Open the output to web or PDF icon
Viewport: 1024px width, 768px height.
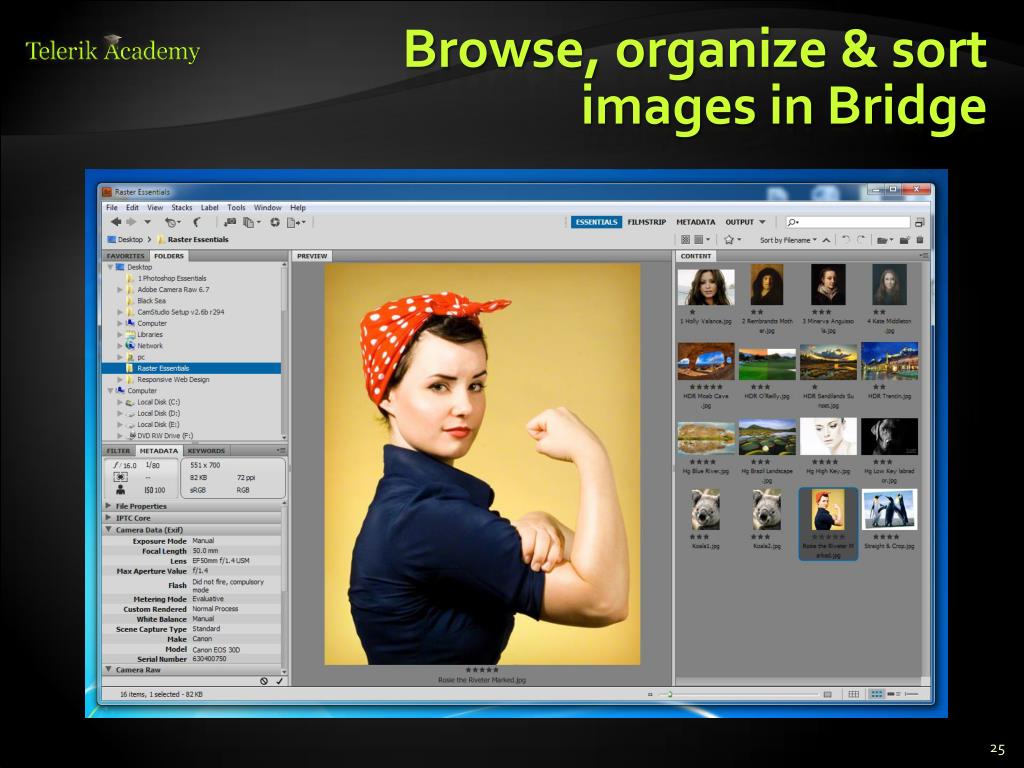[296, 223]
